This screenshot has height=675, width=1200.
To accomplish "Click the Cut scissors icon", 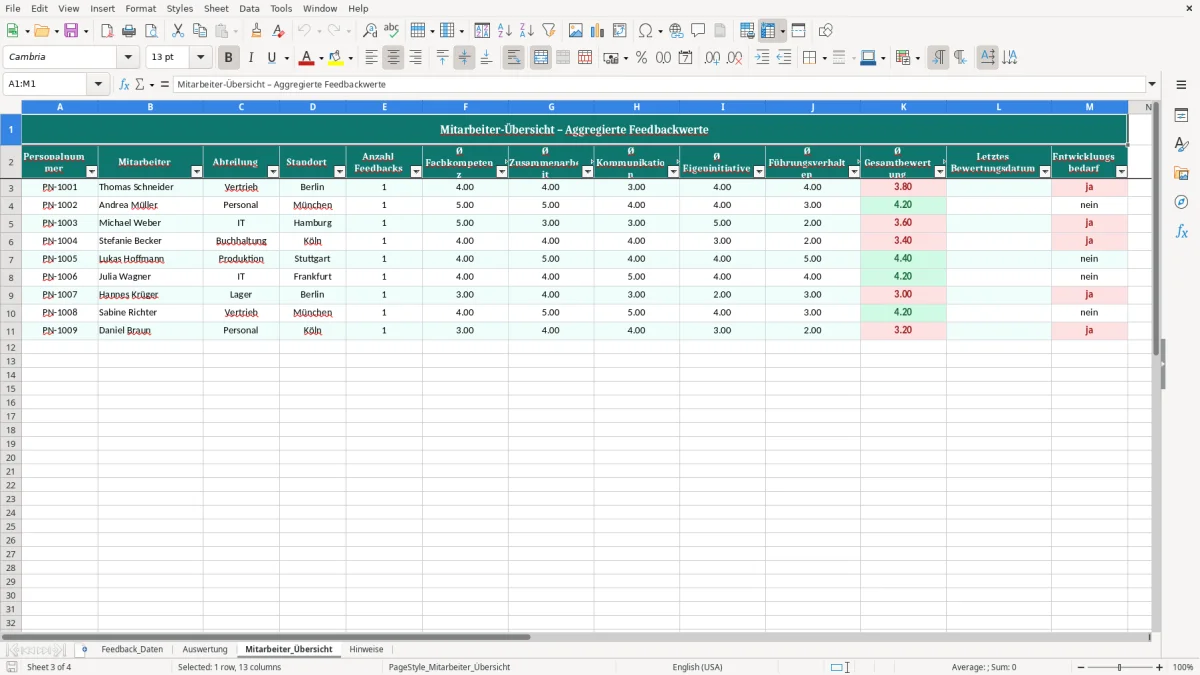I will (178, 31).
